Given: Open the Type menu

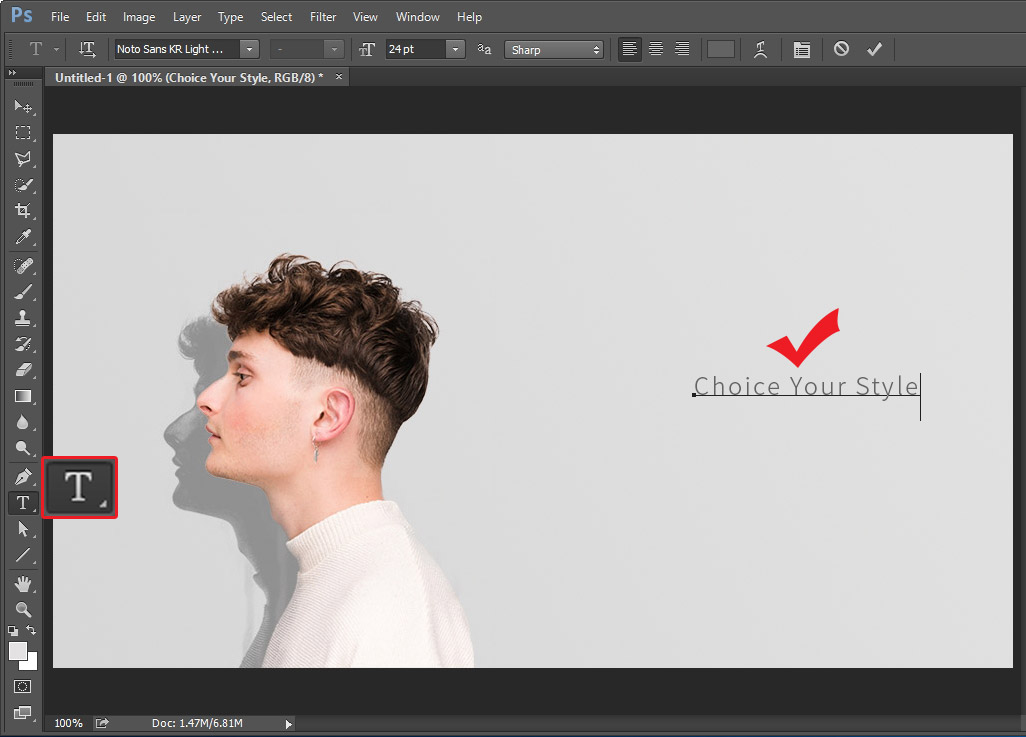Looking at the screenshot, I should (230, 17).
